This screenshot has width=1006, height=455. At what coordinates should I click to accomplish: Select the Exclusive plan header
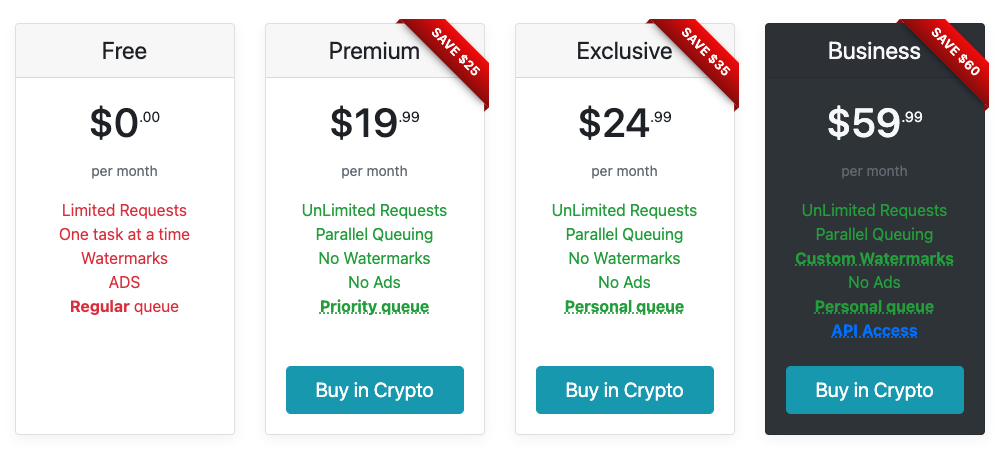pyautogui.click(x=624, y=51)
